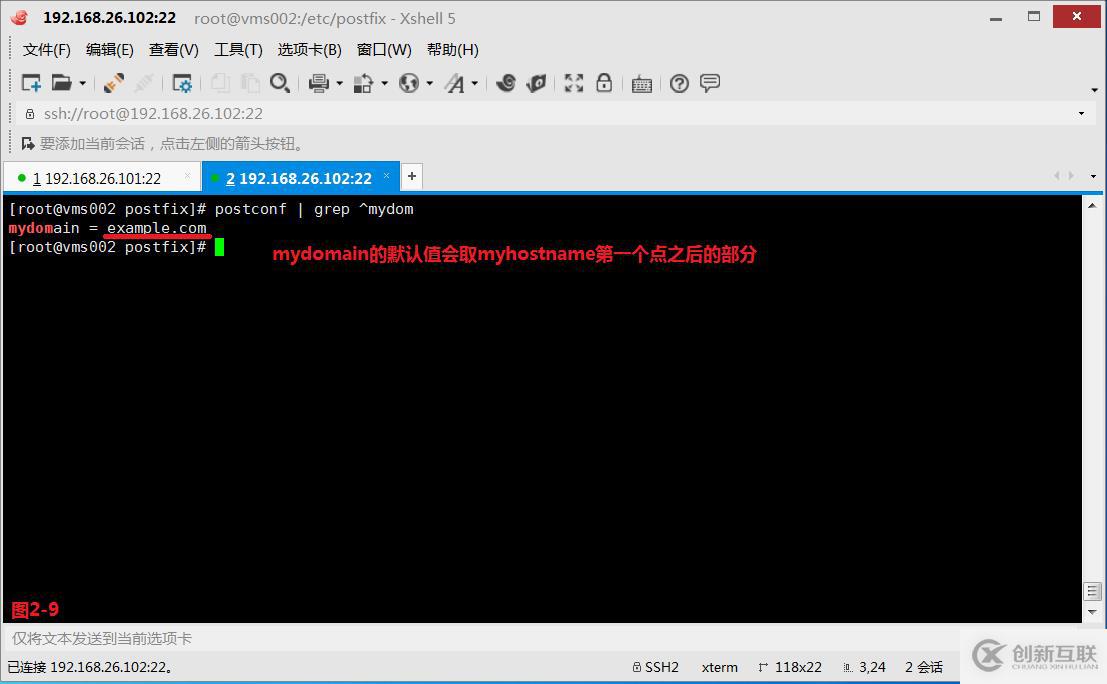Click the tab bar left arrow

[1057, 176]
